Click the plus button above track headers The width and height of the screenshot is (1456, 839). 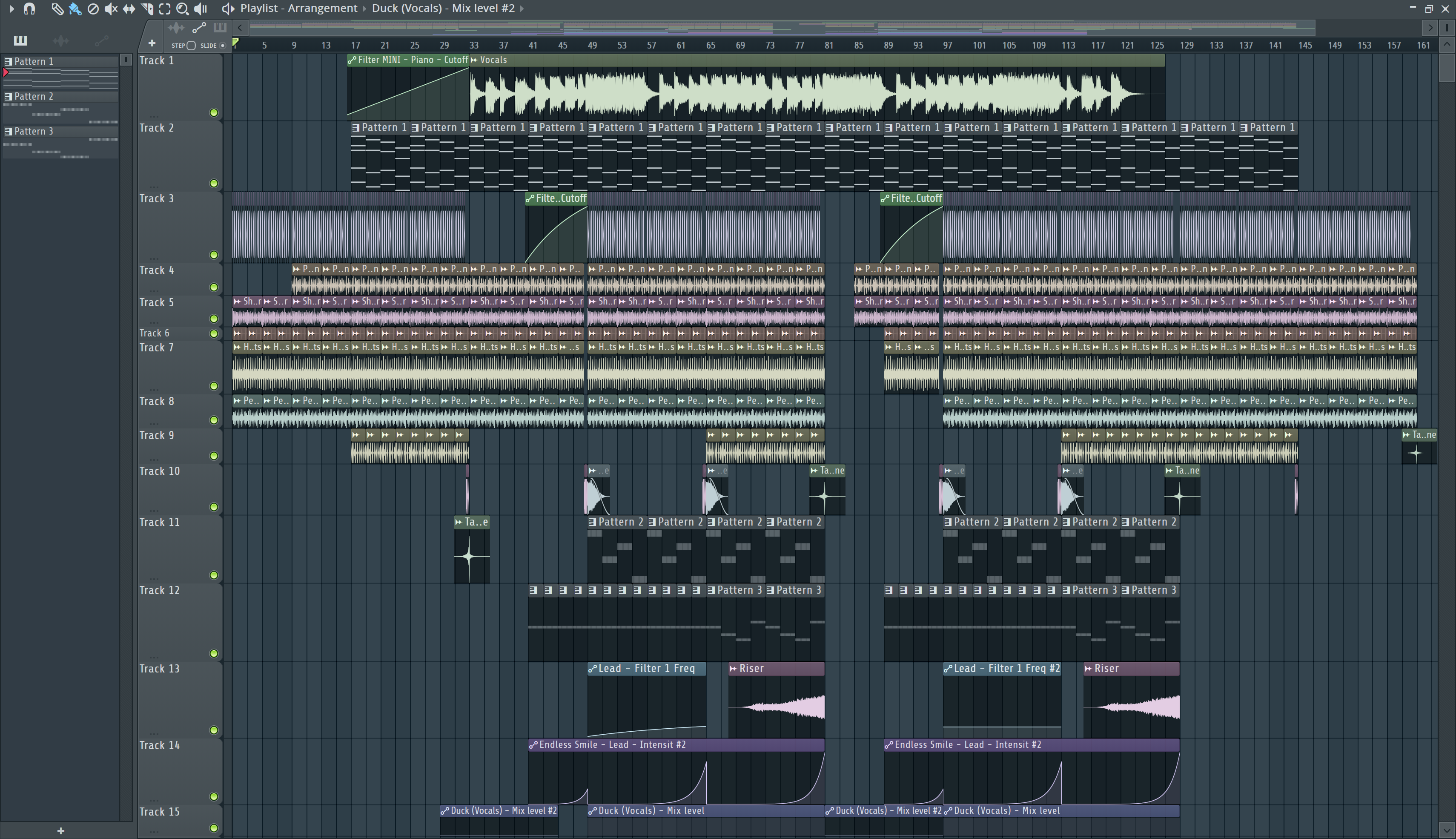coord(152,43)
